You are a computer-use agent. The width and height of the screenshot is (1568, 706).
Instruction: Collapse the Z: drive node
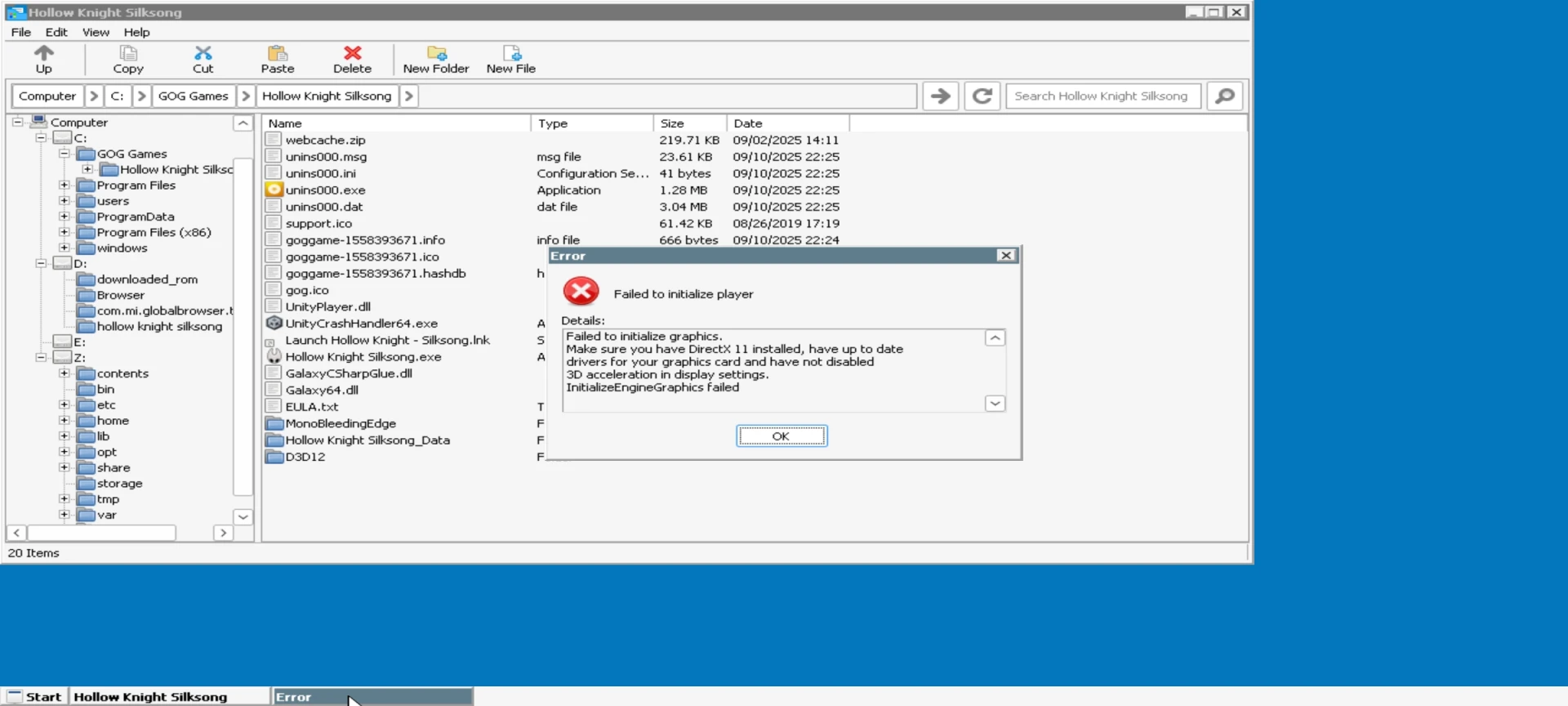(x=40, y=357)
